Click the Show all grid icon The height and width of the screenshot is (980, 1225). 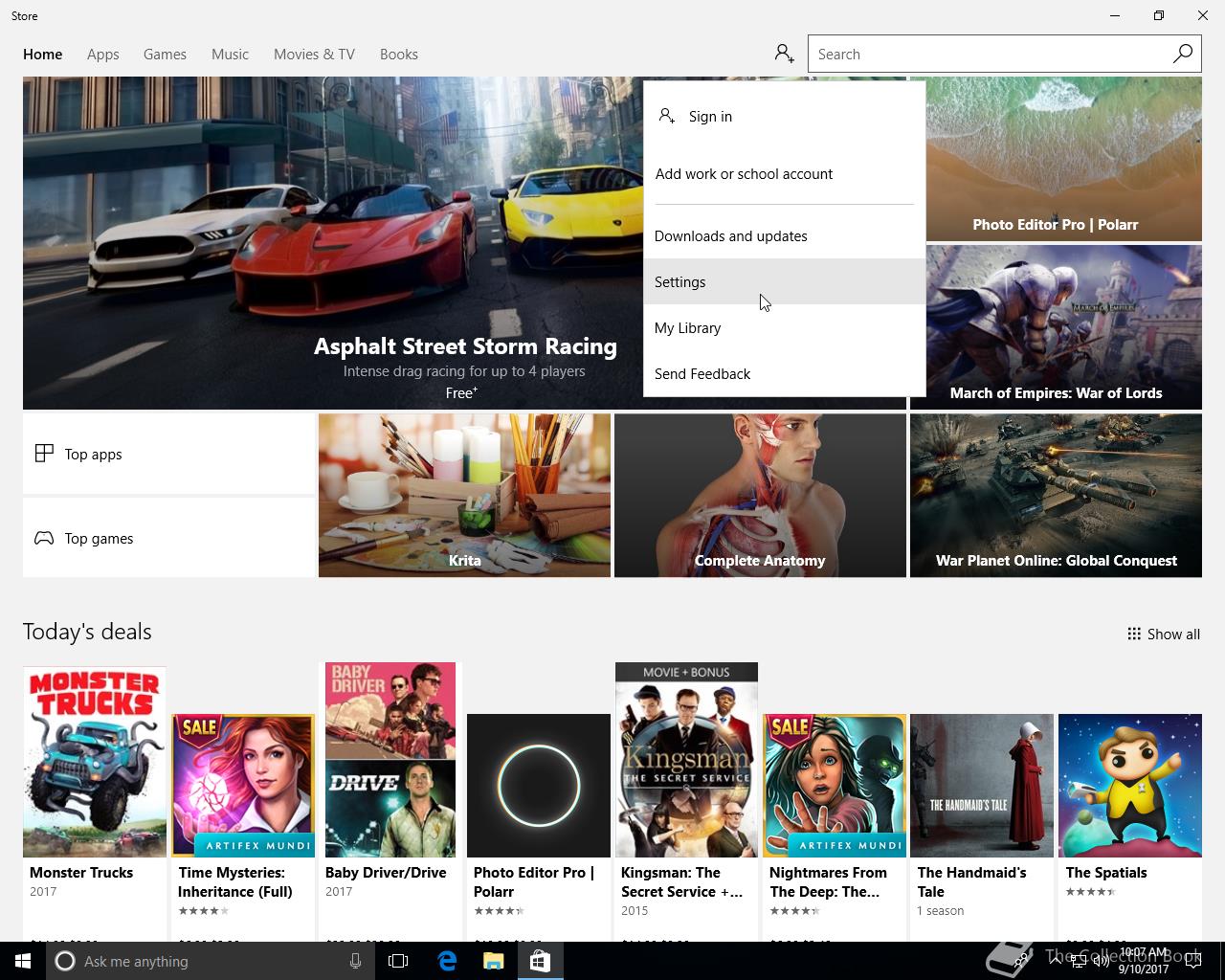click(1134, 634)
